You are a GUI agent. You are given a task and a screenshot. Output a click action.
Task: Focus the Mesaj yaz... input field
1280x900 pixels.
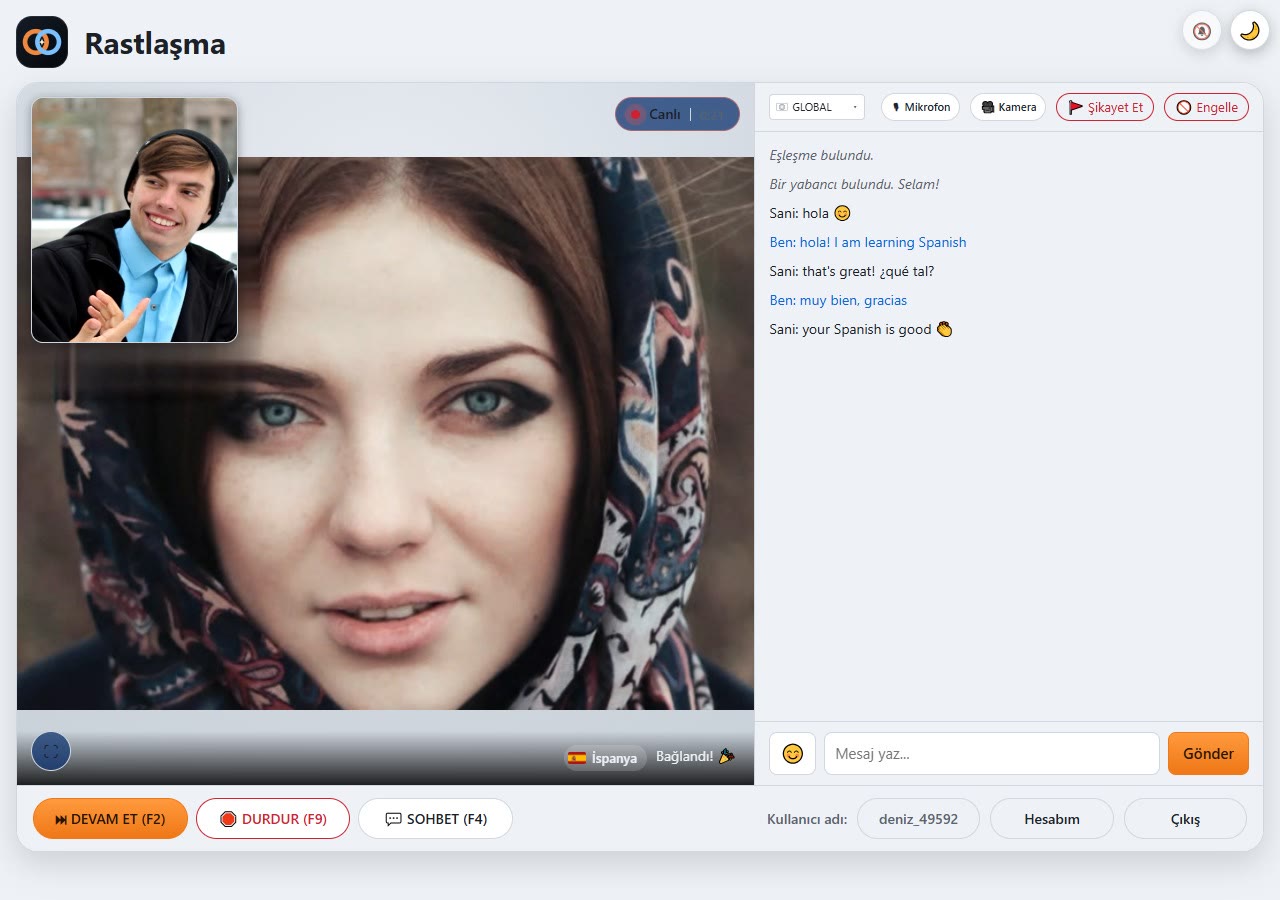(x=992, y=754)
